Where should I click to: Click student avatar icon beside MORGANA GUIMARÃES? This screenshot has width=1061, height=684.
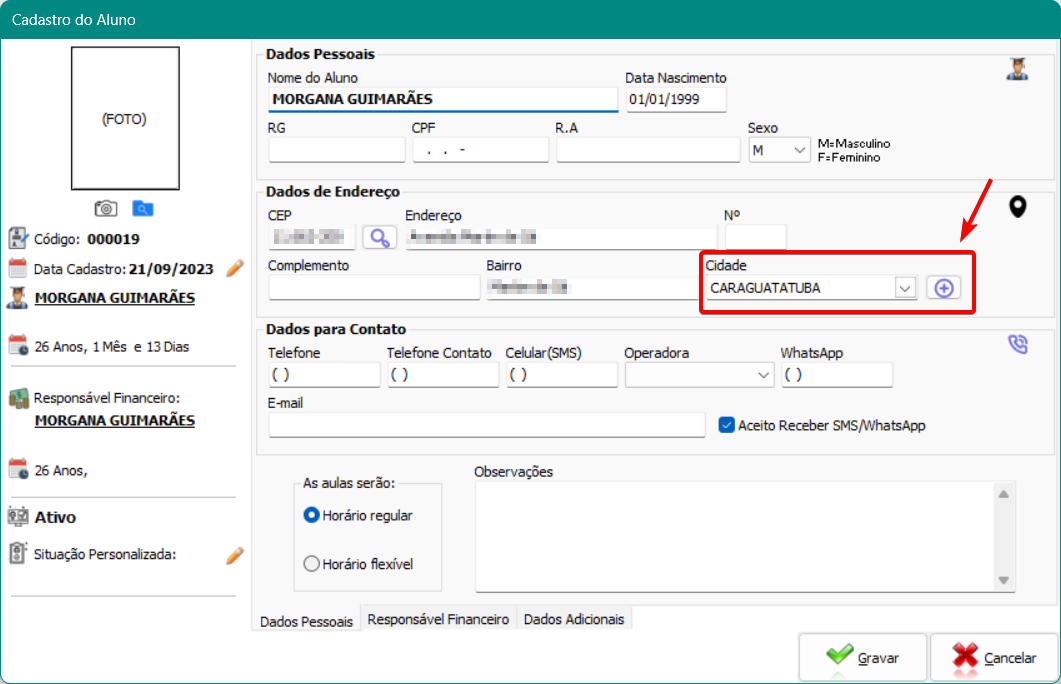(18, 298)
